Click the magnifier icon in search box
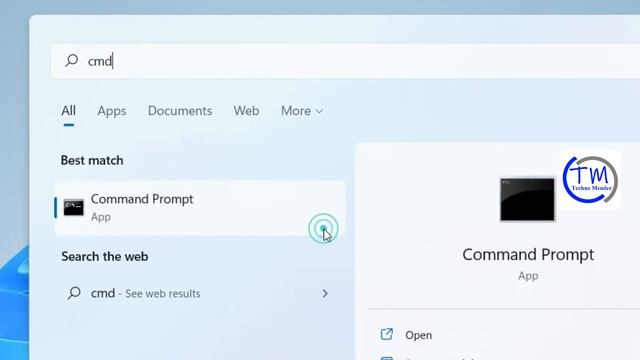Image resolution: width=640 pixels, height=360 pixels. (x=71, y=60)
